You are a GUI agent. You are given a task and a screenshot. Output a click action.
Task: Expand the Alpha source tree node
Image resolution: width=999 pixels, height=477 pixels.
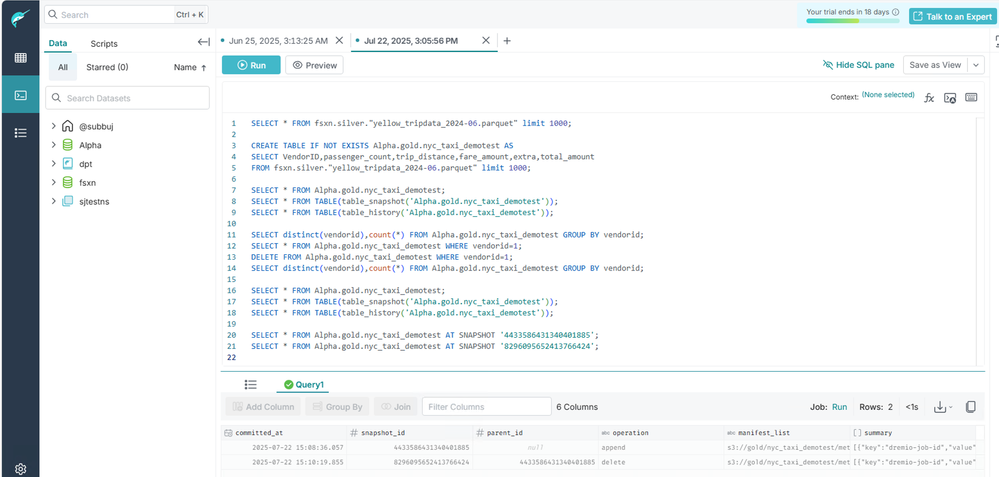53,145
